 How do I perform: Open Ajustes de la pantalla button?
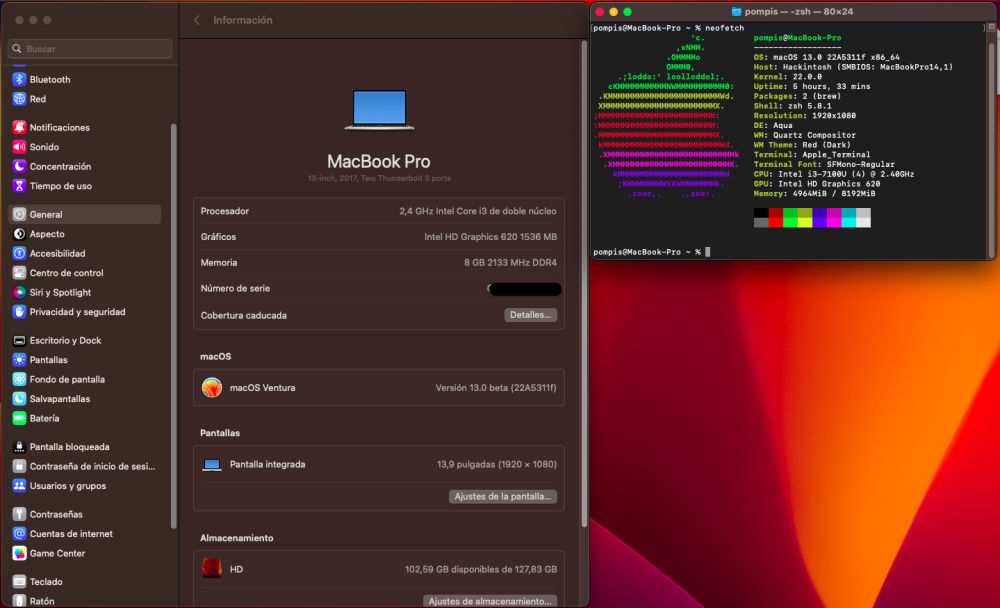coord(503,496)
